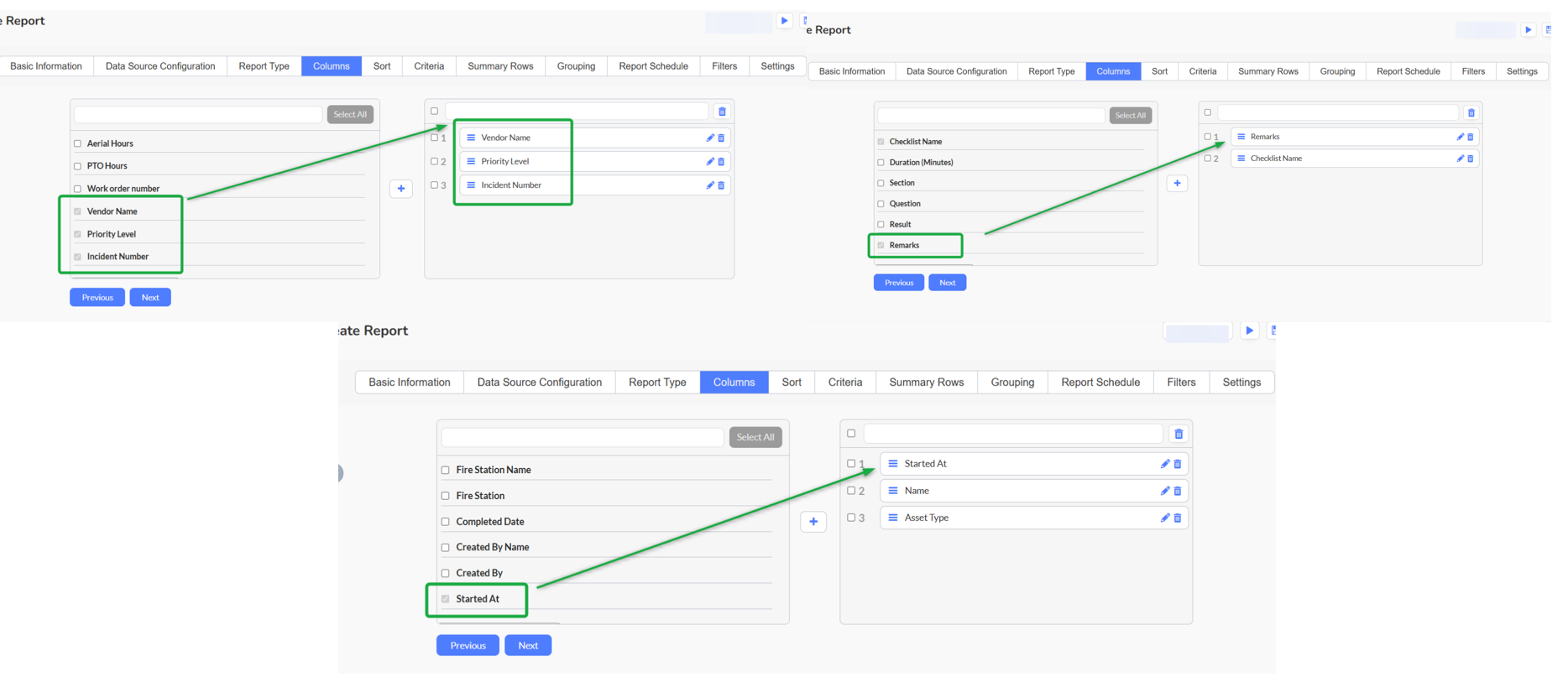Select the Work order number checkbox

click(78, 189)
